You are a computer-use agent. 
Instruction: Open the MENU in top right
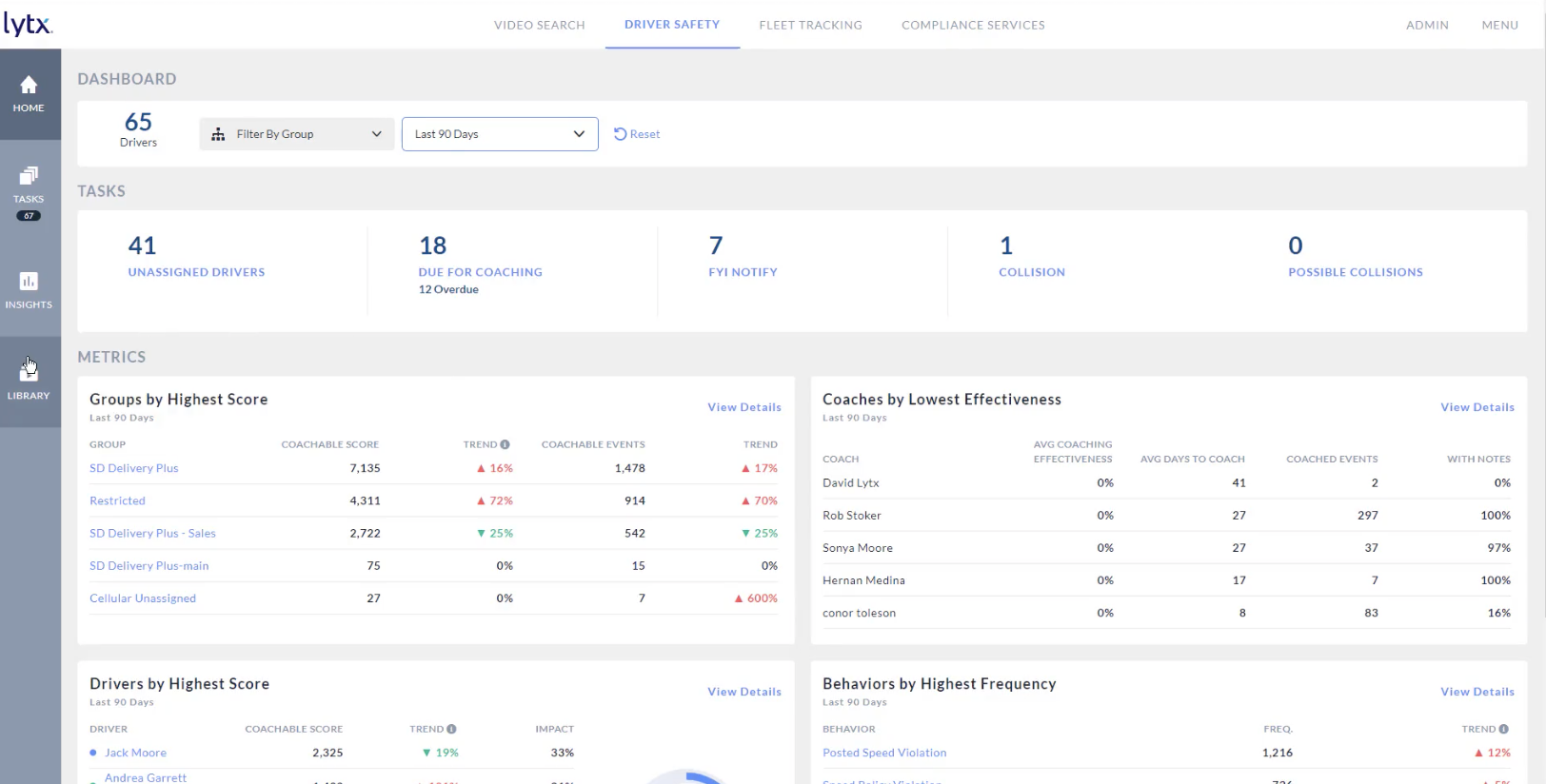1499,25
